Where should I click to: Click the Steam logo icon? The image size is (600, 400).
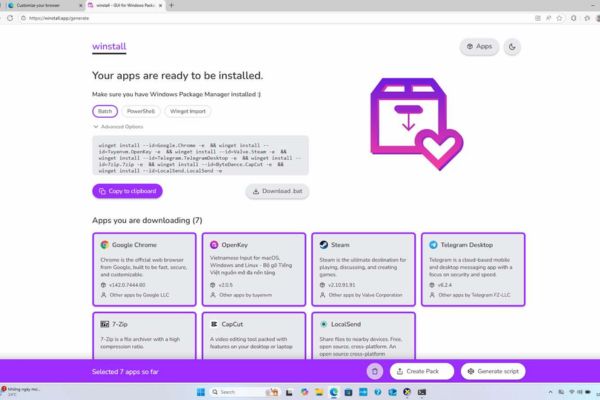pyautogui.click(x=324, y=245)
